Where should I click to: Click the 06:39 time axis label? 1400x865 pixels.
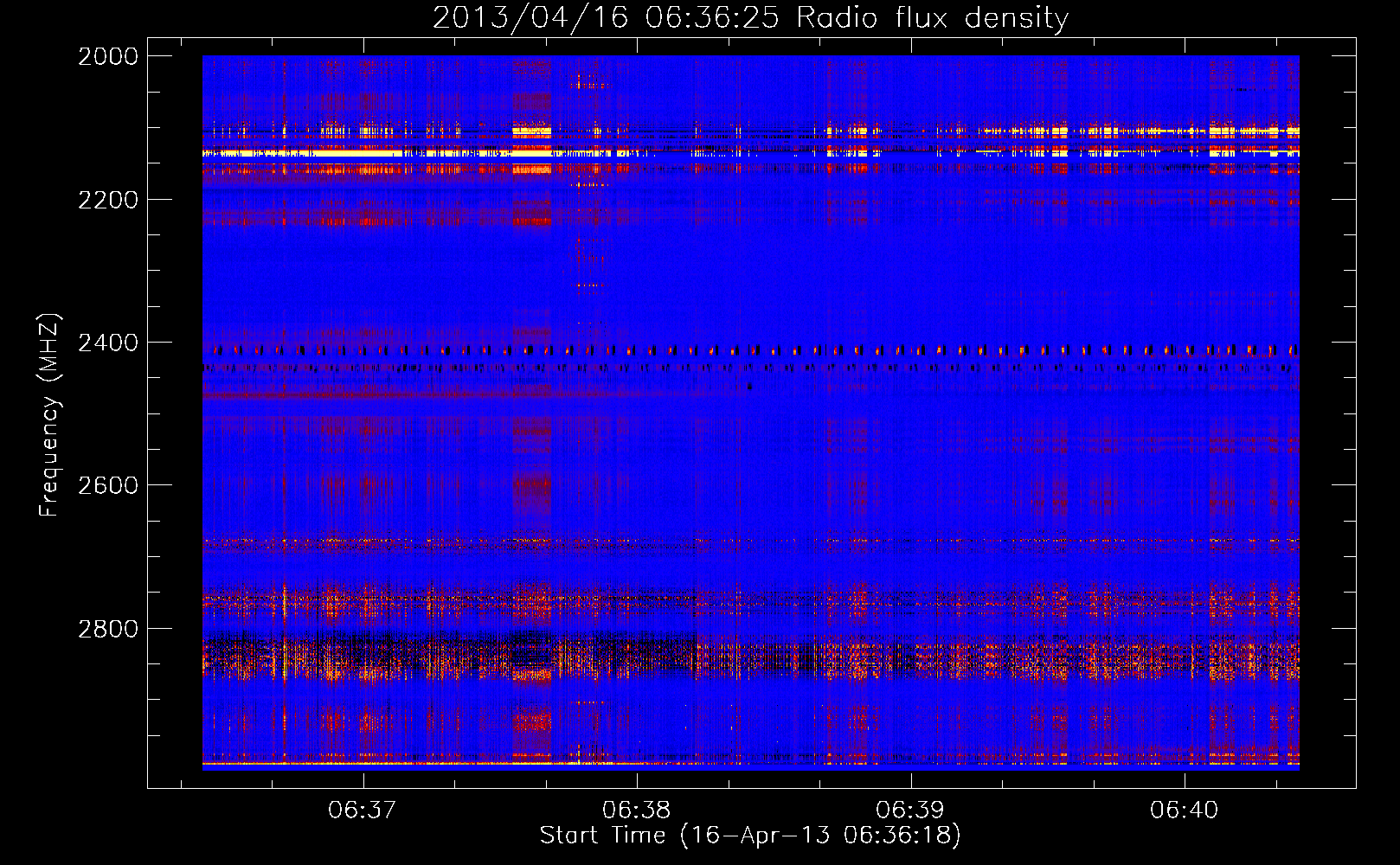pos(910,810)
